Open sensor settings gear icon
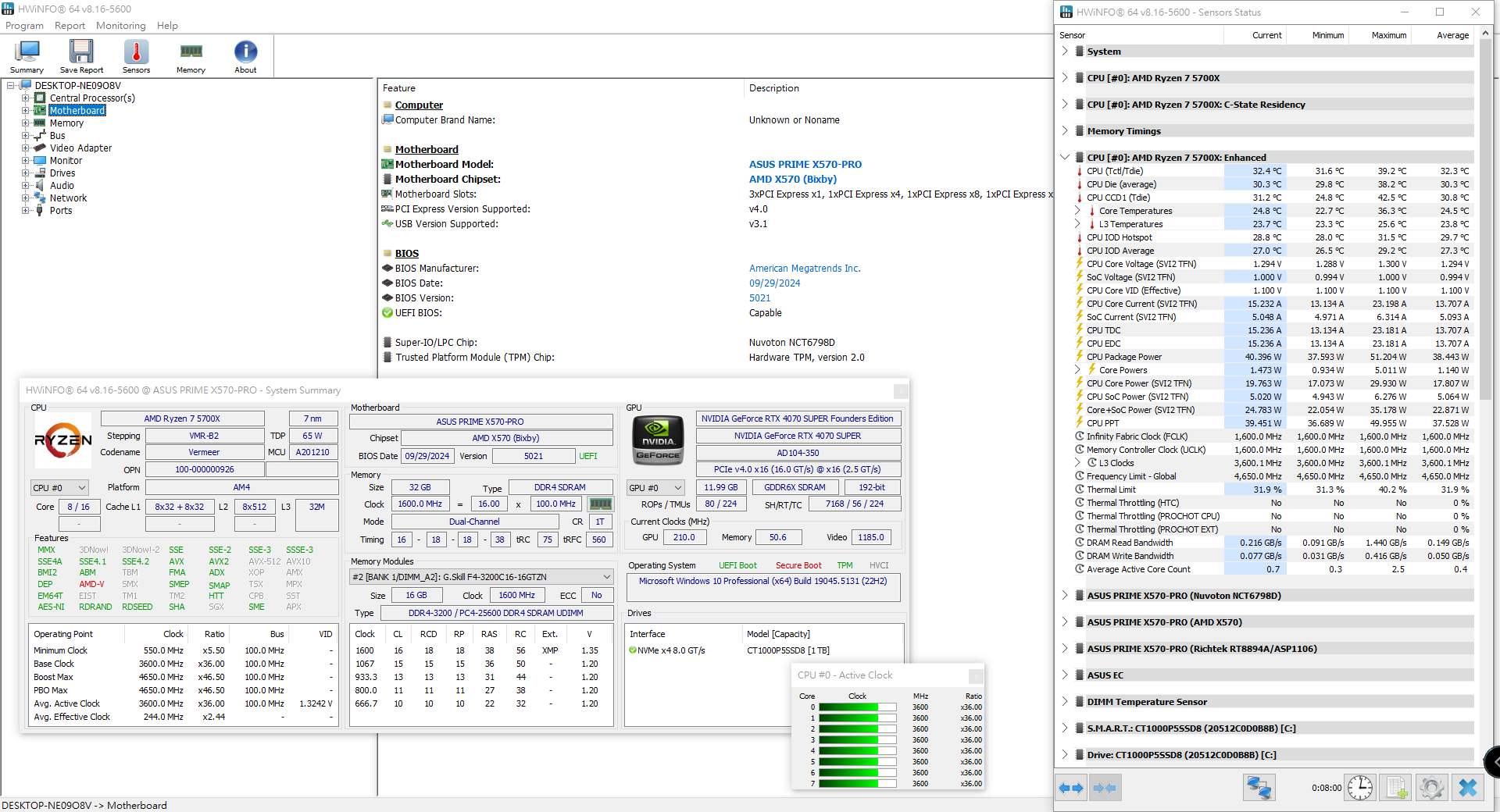The image size is (1500, 812). coord(1432,788)
